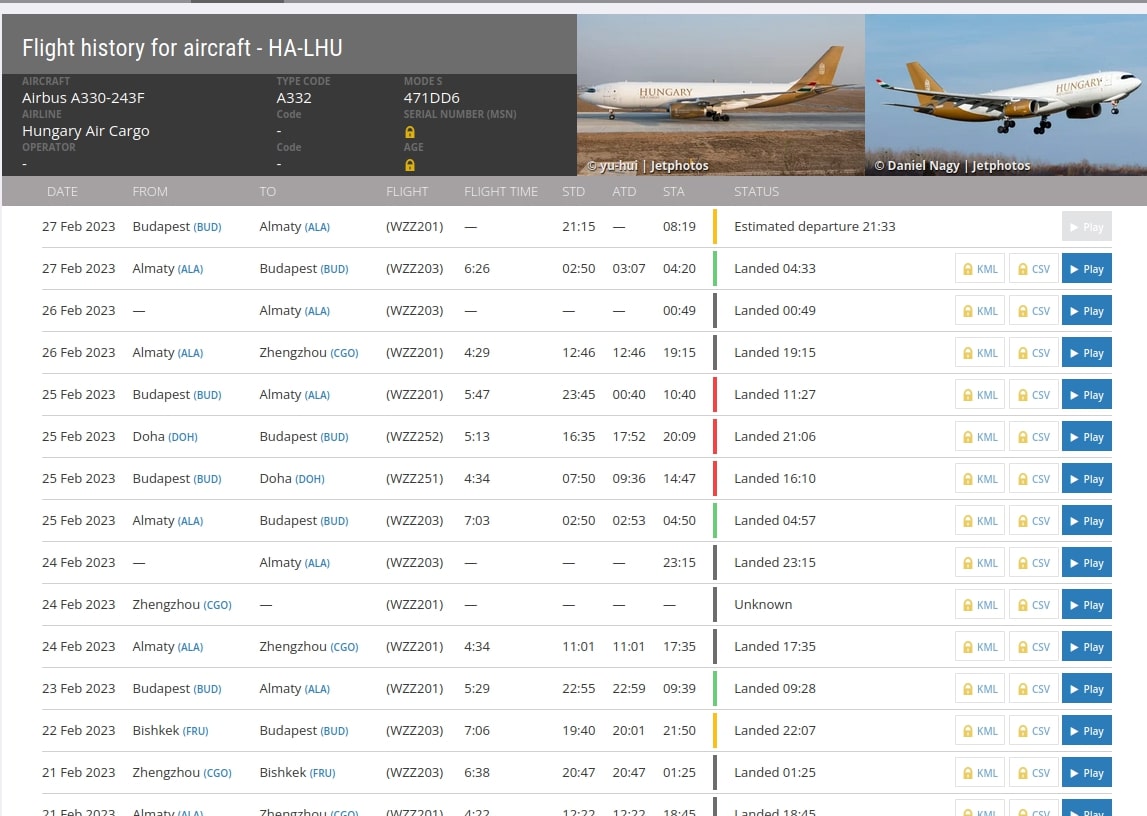Viewport: 1147px width, 816px height.
Task: Open the FRU airport link for Bishkek departure
Action: 195,731
